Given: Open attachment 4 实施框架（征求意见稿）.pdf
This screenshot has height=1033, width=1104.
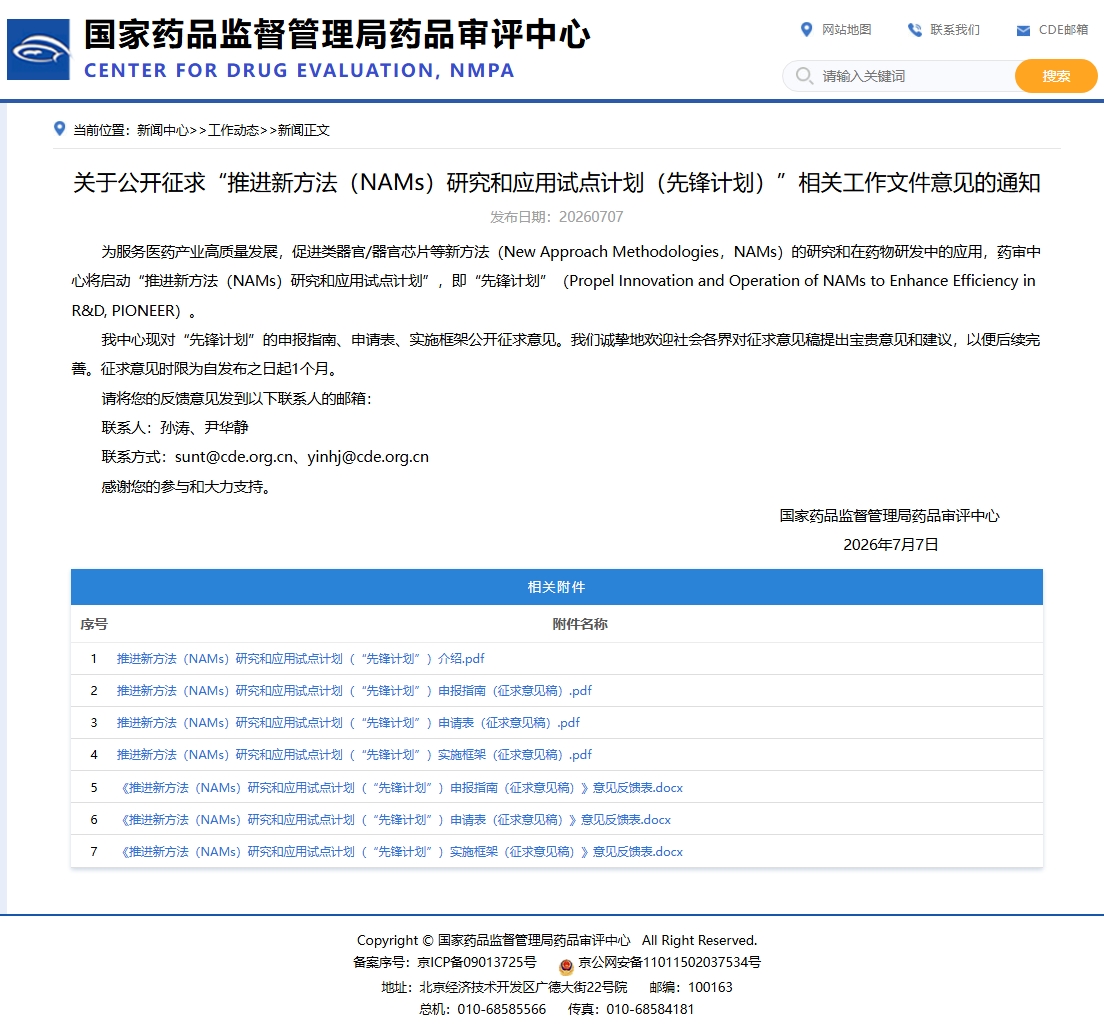Looking at the screenshot, I should (354, 755).
